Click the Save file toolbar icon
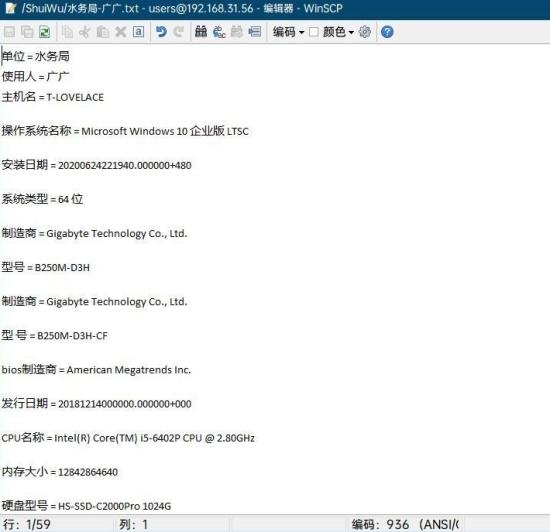Screen dimensions: 550x532 [x=9, y=32]
